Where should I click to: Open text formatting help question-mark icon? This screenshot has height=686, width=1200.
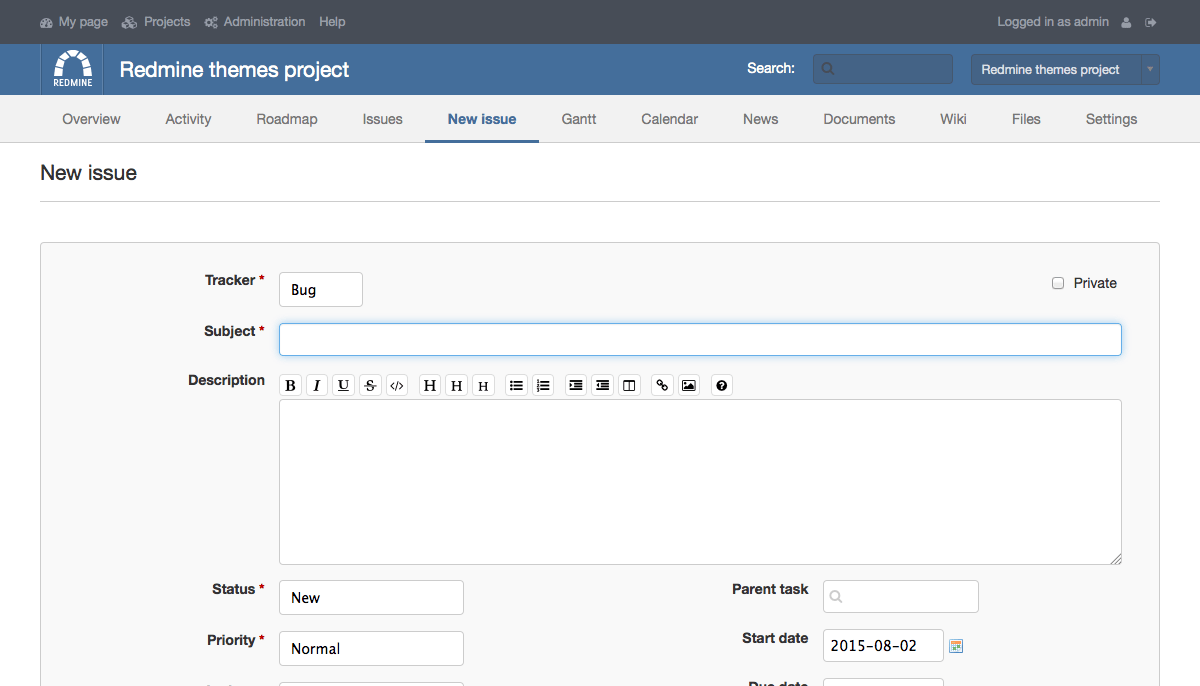point(722,385)
